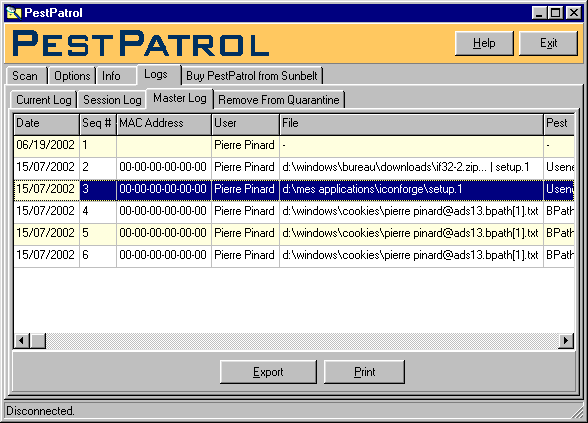Open the Session Log subtab
The height and width of the screenshot is (423, 588).
pos(112,100)
